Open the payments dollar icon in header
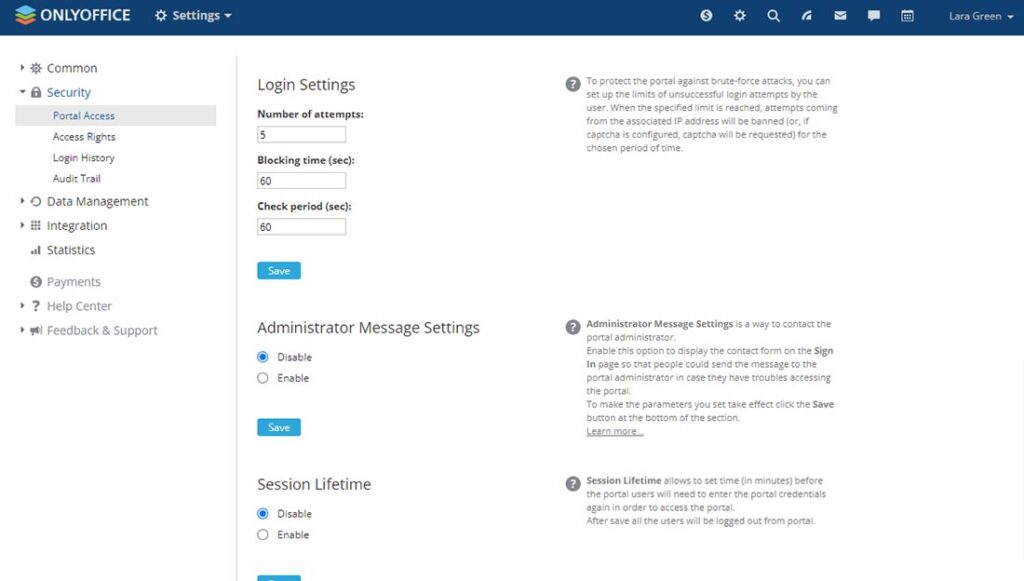 (706, 16)
